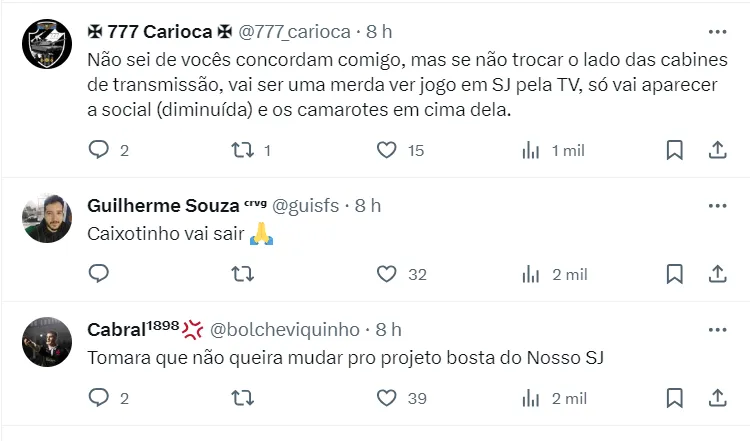This screenshot has height=441, width=750.
Task: Open @777_carioca profile handle link
Action: [x=294, y=32]
